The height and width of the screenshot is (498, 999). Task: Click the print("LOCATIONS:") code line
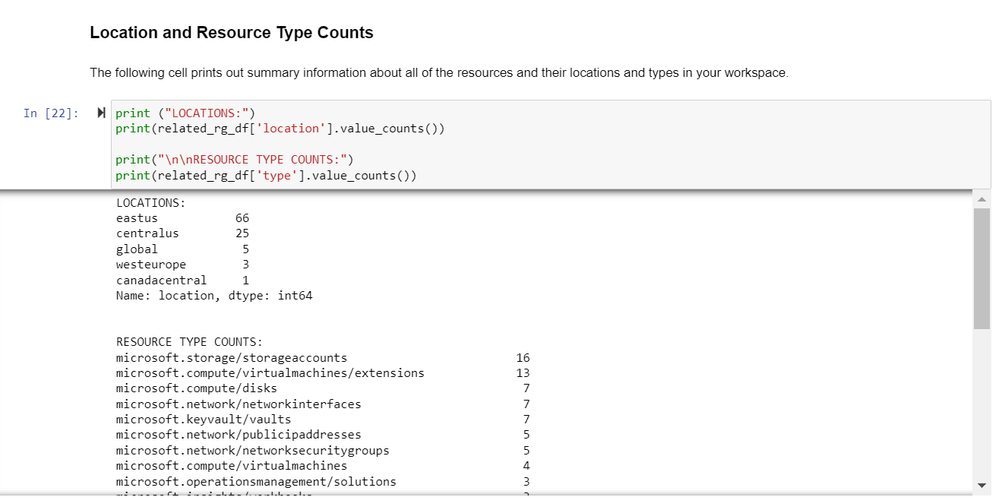pos(185,113)
